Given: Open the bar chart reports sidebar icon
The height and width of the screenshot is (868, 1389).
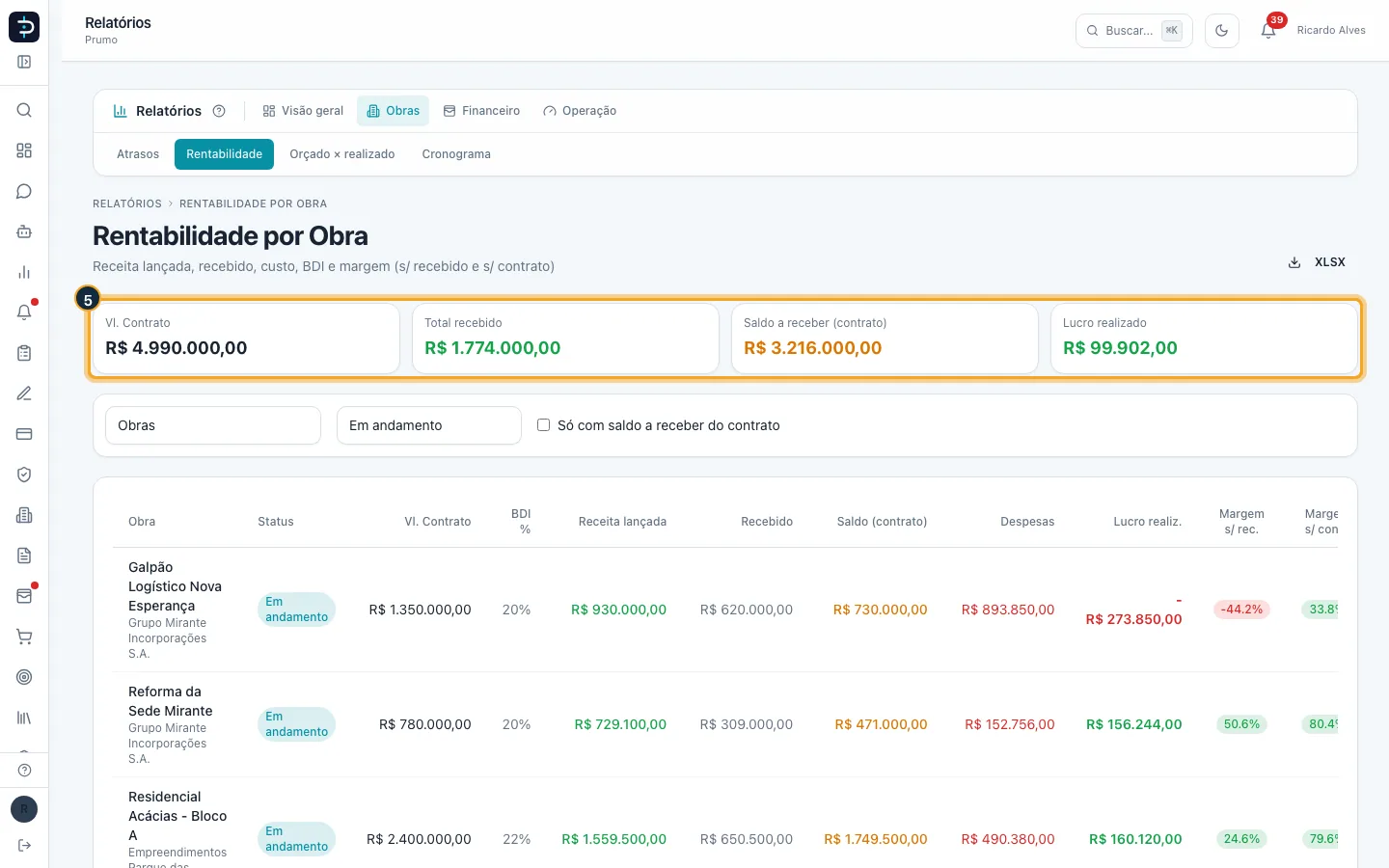Looking at the screenshot, I should [24, 272].
